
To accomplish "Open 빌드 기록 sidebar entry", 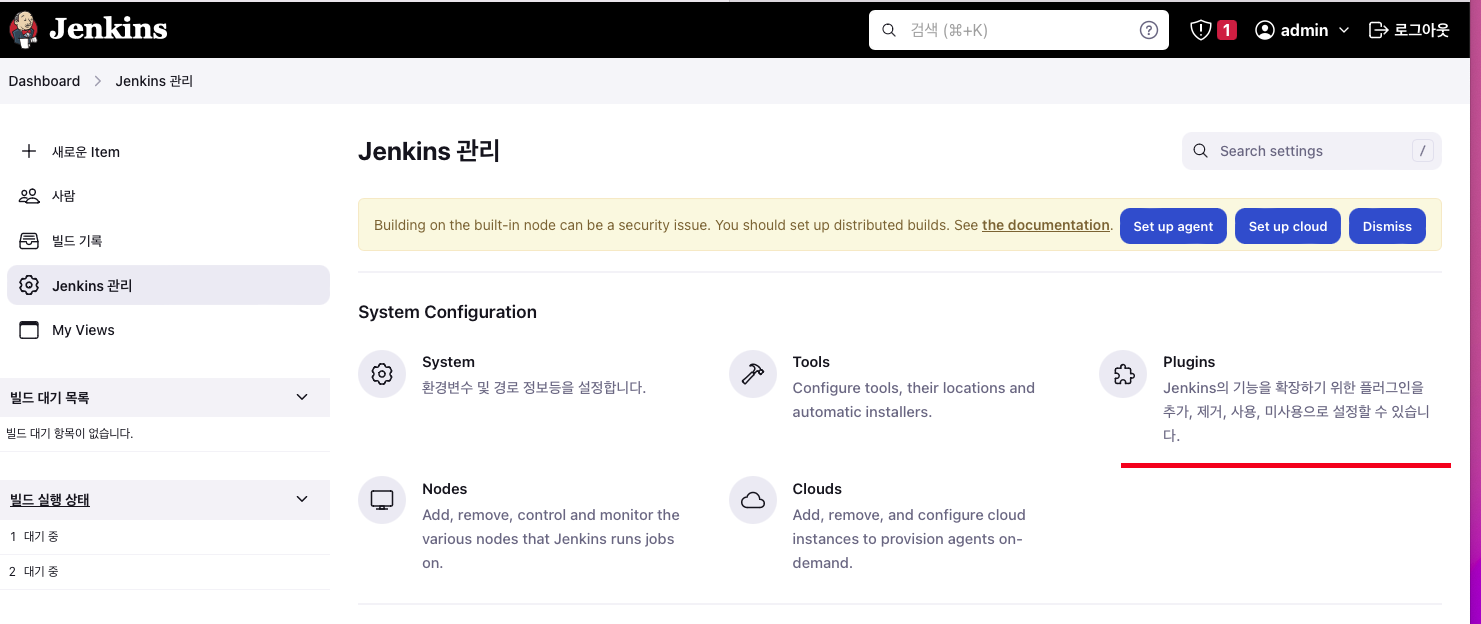I will (x=168, y=241).
